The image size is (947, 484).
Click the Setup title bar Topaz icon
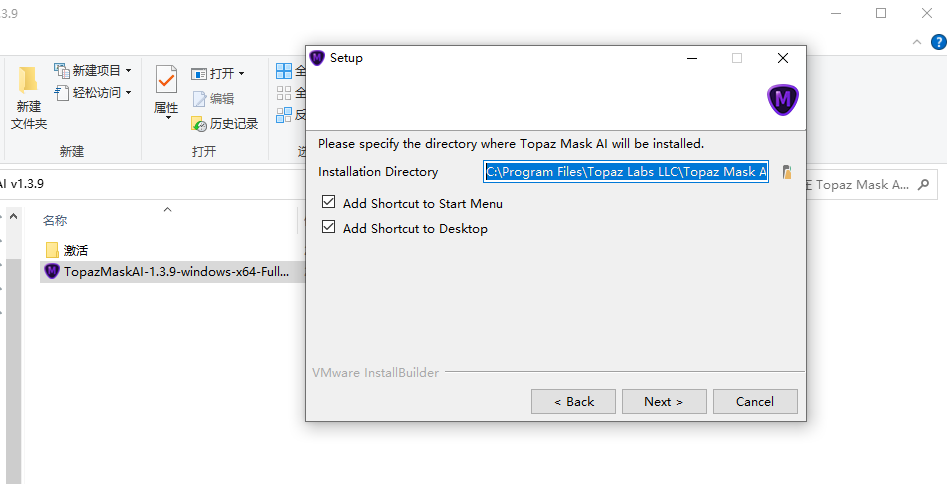(x=317, y=58)
